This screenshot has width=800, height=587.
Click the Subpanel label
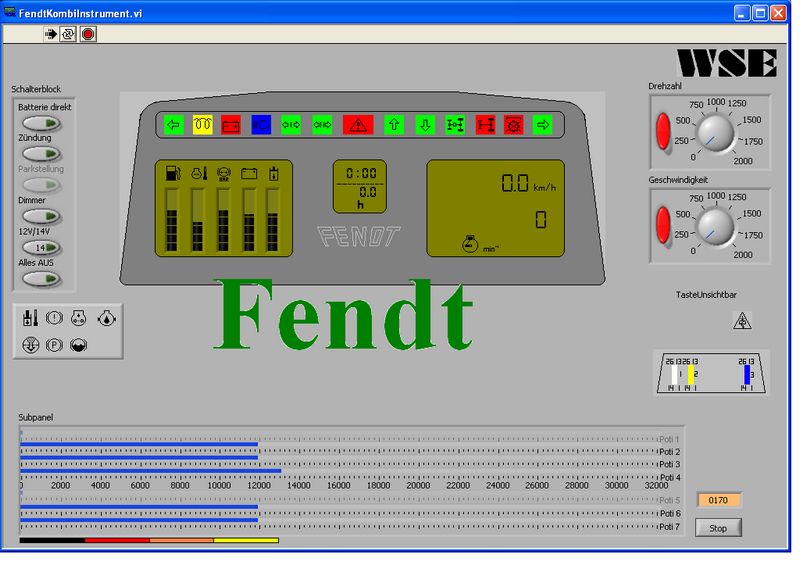[x=36, y=417]
